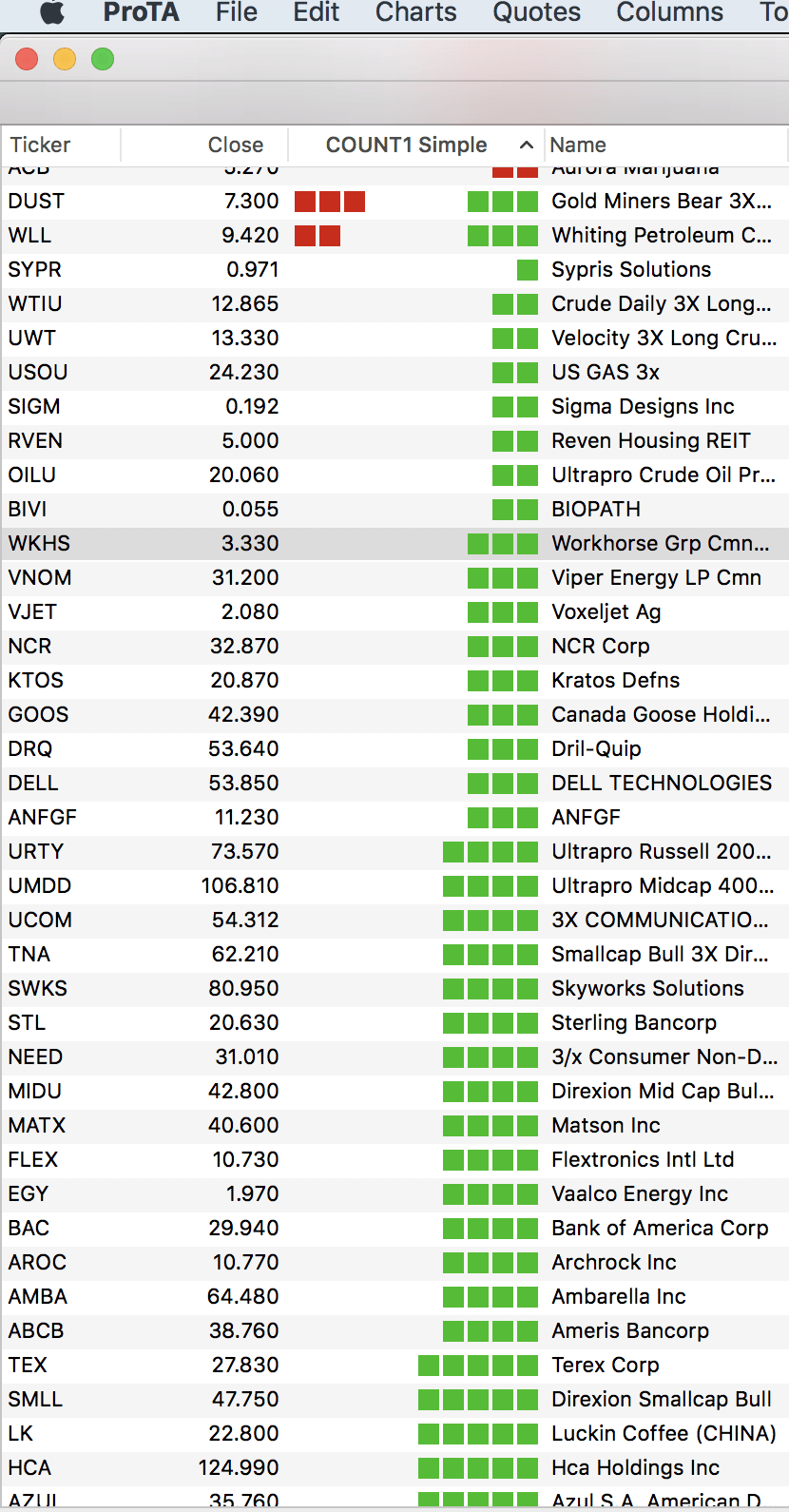This screenshot has height=1512, width=789.
Task: Select the UCOM ticker cell
Action: 40,921
